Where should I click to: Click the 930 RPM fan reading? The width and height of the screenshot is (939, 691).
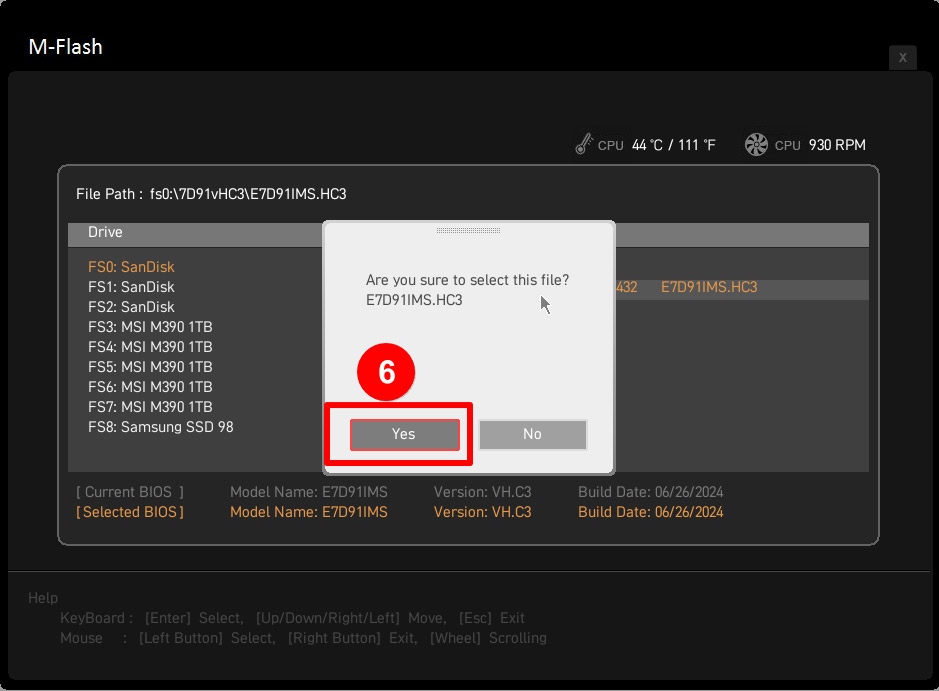(x=837, y=145)
